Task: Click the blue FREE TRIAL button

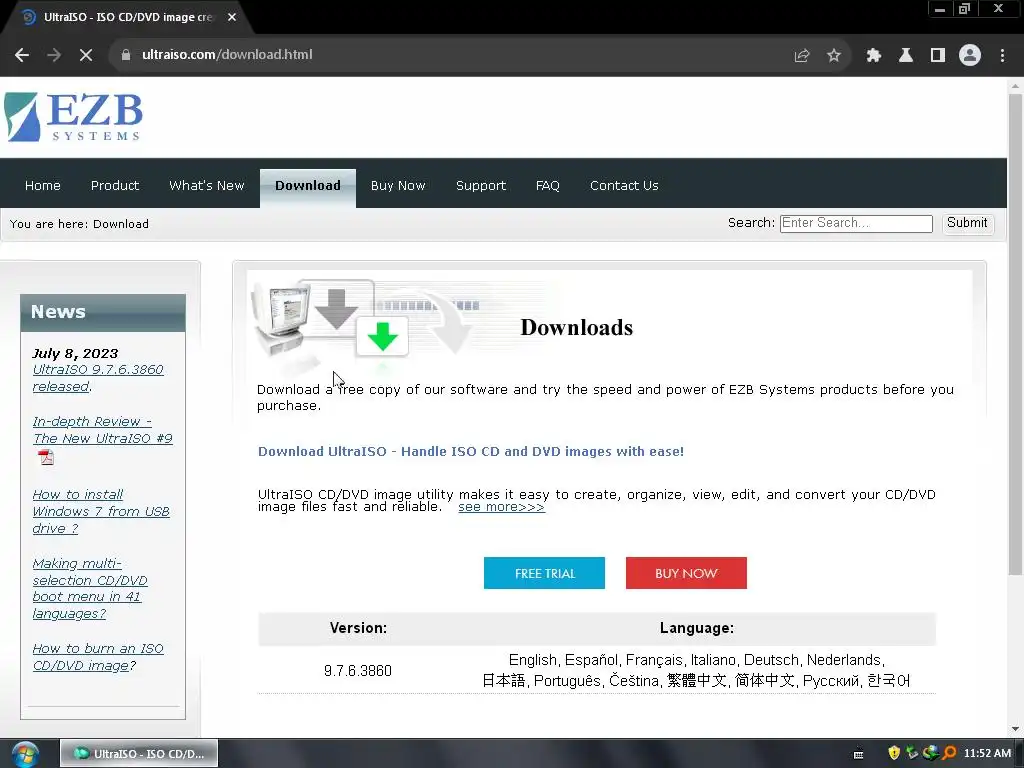Action: [544, 573]
